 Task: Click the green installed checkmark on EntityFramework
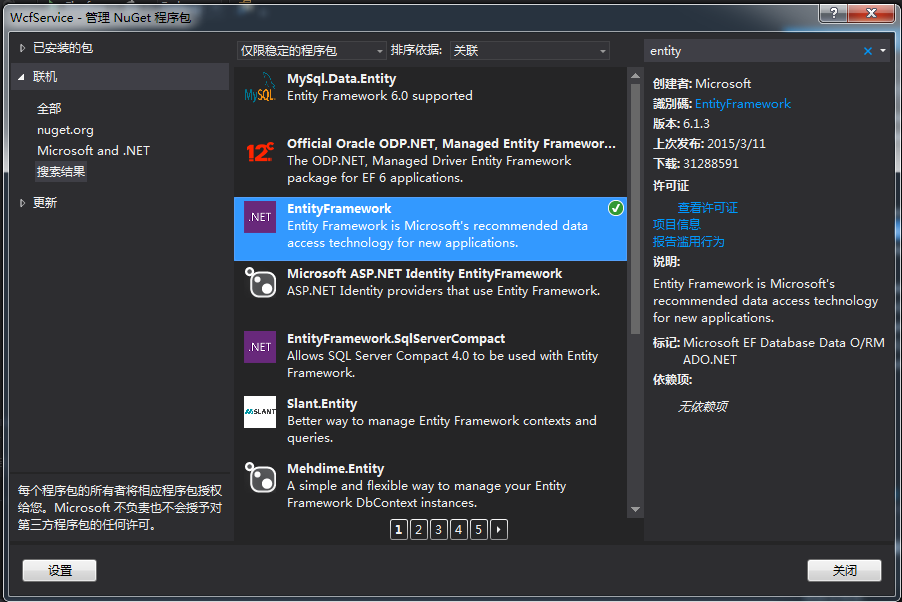(616, 208)
